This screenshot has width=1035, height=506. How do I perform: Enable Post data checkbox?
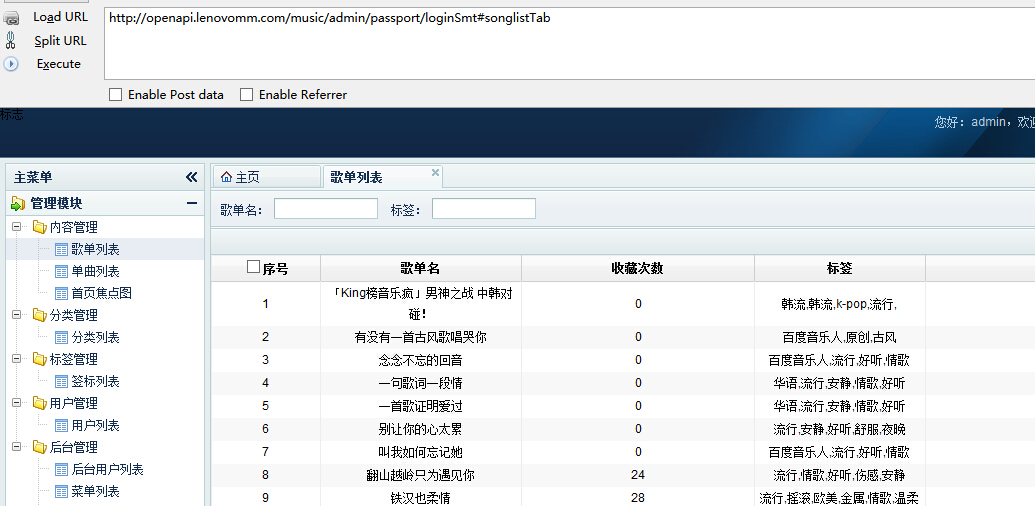point(116,94)
